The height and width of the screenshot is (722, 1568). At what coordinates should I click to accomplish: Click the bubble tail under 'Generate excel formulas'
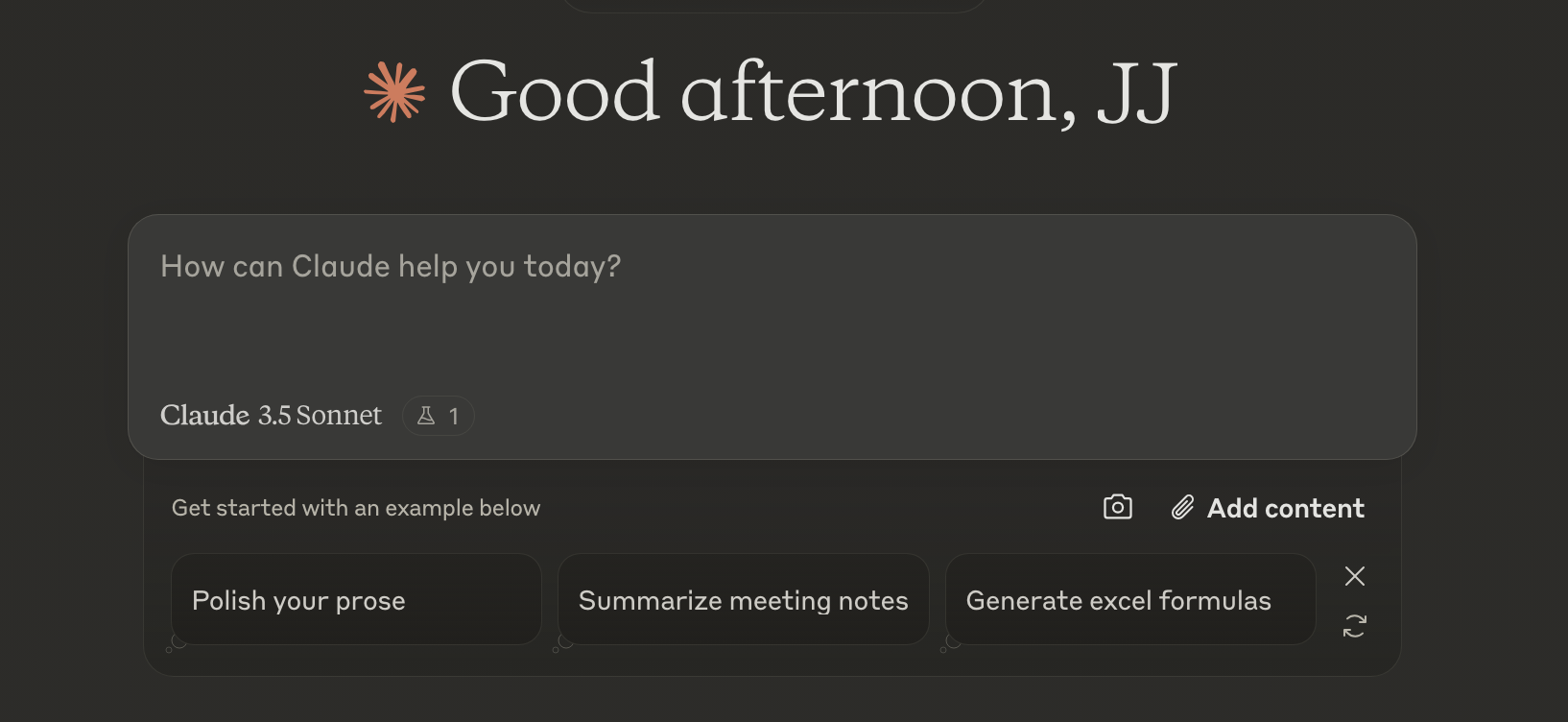[950, 644]
